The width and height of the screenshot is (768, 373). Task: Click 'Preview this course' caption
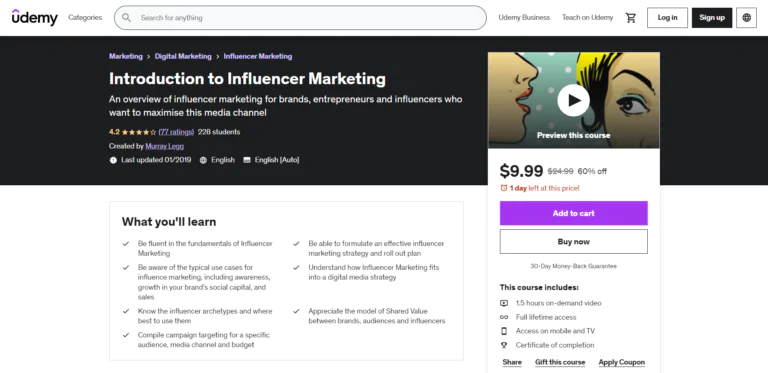coord(574,135)
